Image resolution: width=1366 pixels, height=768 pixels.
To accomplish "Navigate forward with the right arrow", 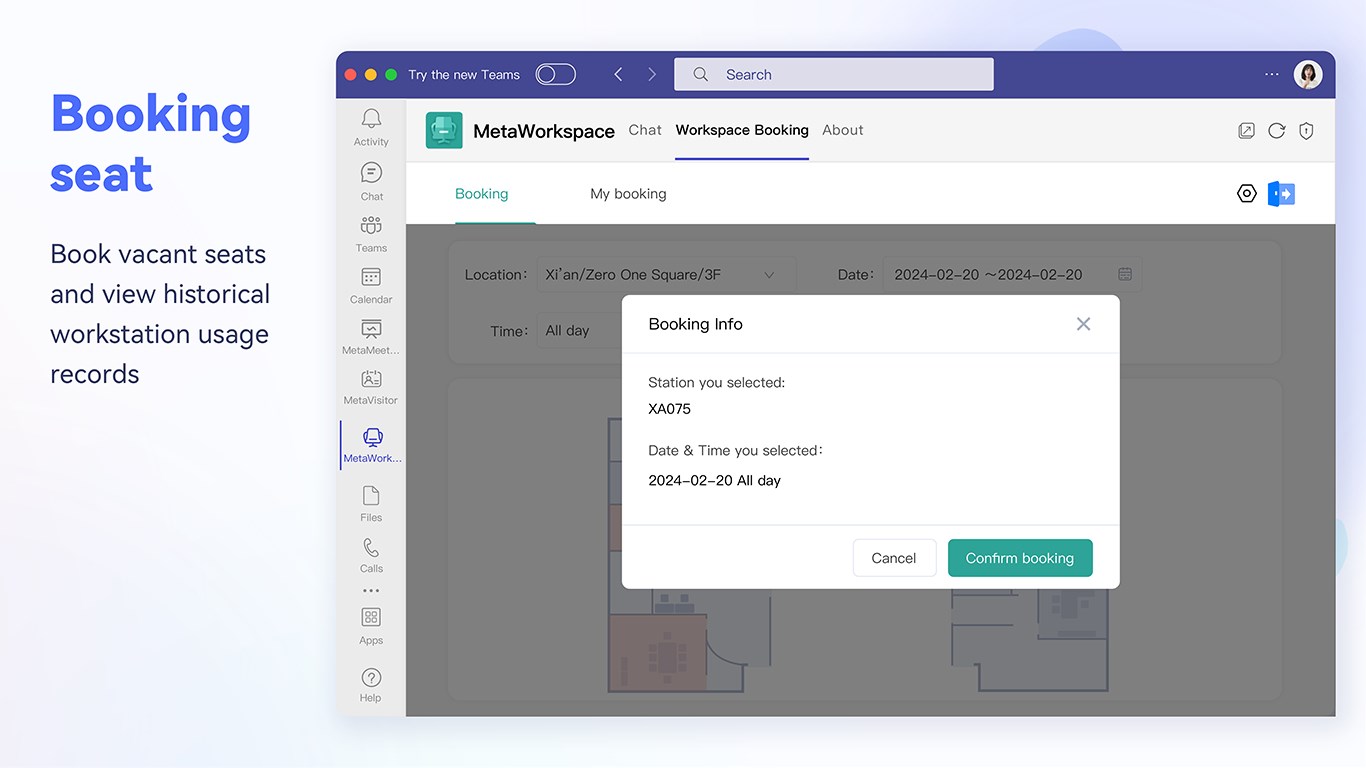I will [x=652, y=74].
